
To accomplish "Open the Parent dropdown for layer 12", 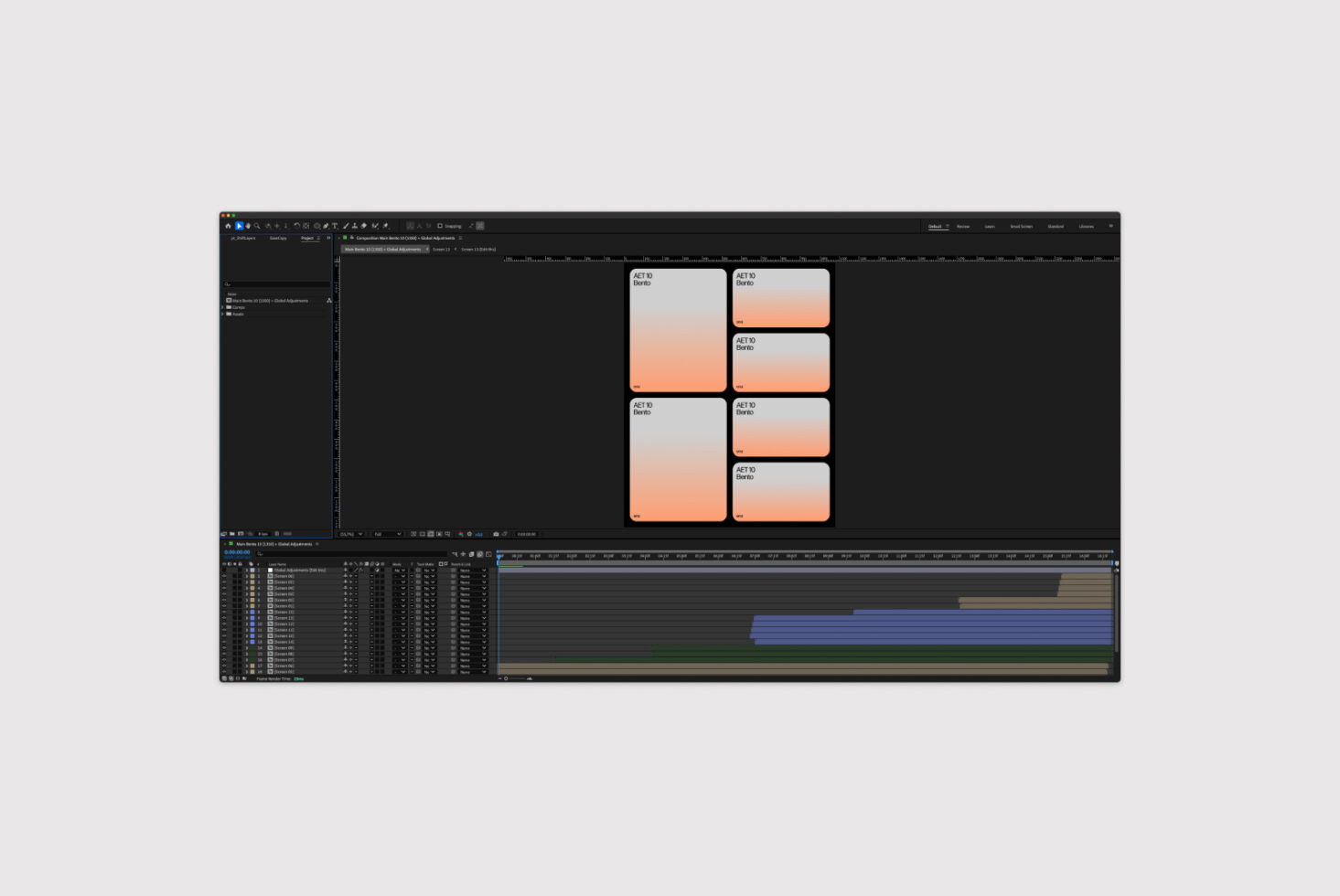I will (472, 635).
